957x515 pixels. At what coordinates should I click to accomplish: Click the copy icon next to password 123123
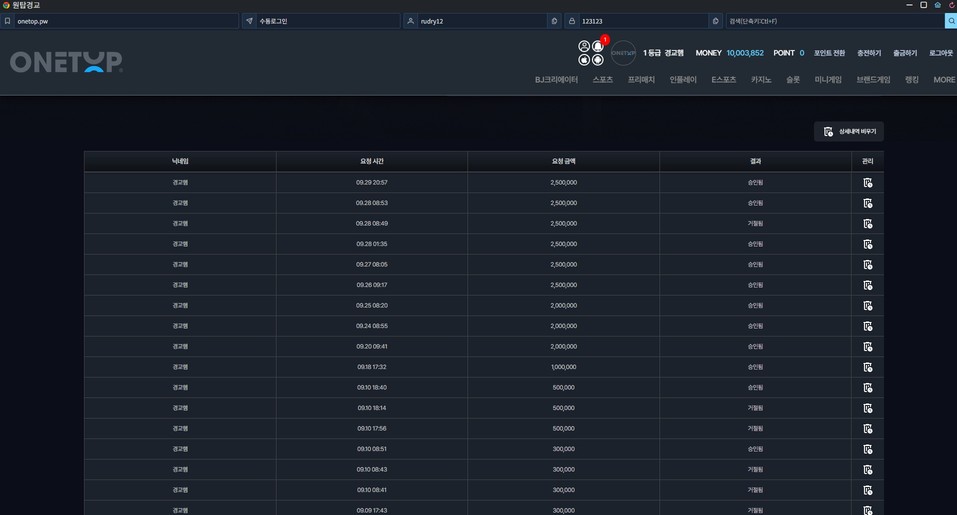click(x=715, y=21)
